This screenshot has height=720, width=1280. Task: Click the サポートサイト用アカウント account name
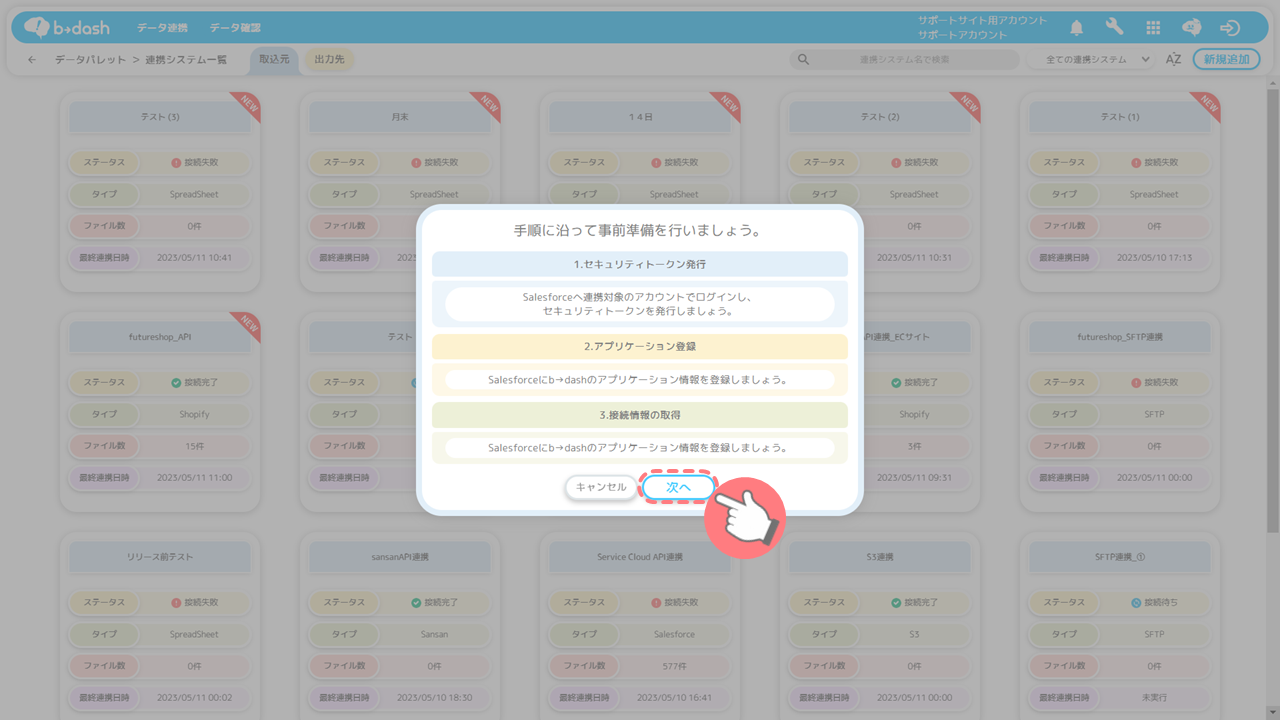coord(982,21)
